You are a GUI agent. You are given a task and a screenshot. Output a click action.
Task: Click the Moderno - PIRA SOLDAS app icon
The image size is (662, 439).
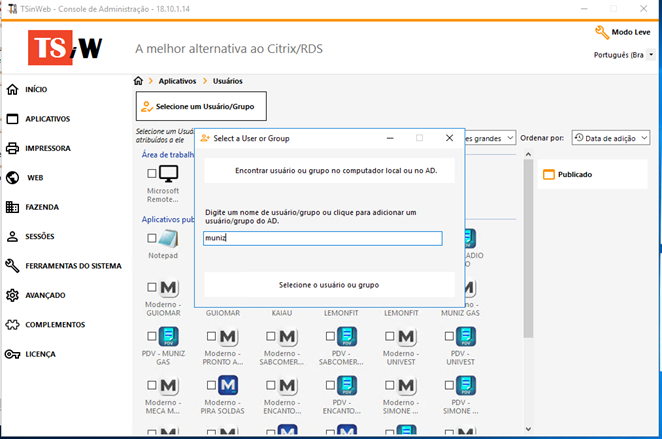229,385
